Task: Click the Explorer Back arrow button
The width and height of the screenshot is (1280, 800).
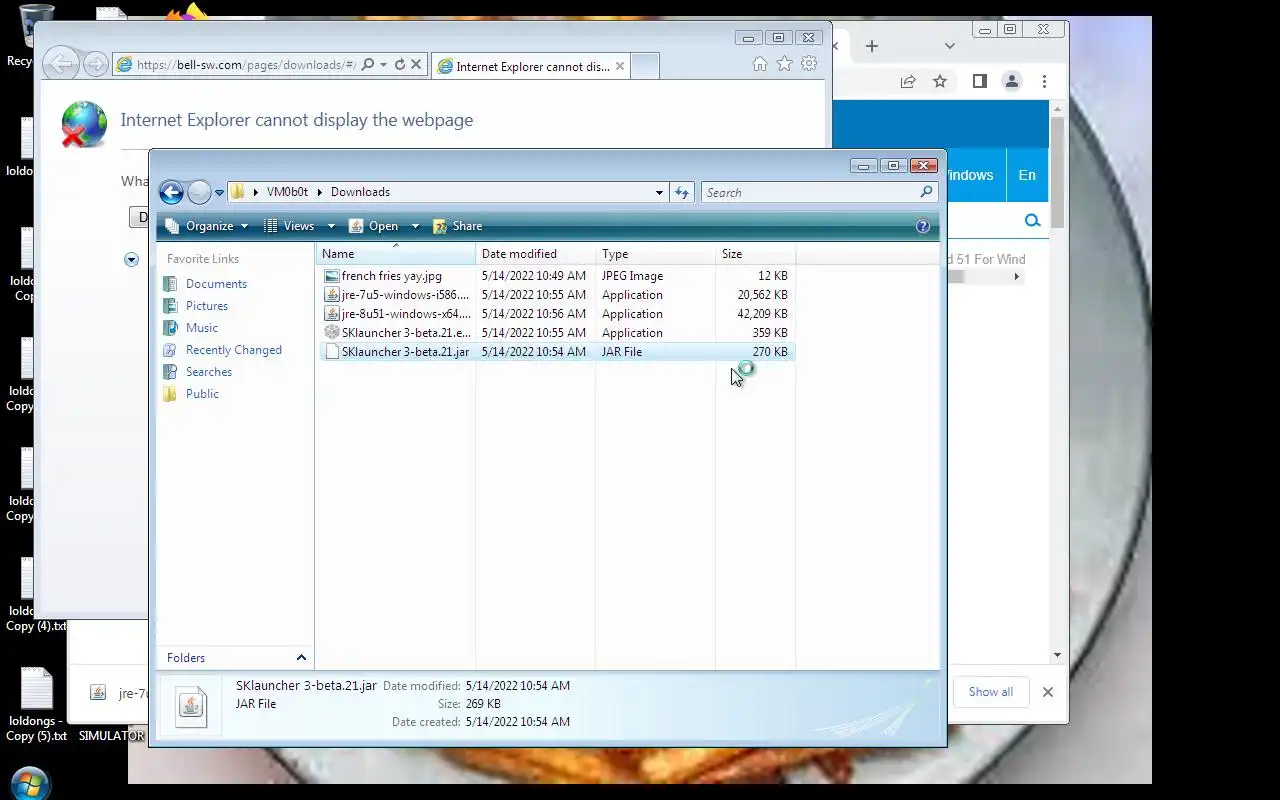Action: tap(171, 192)
